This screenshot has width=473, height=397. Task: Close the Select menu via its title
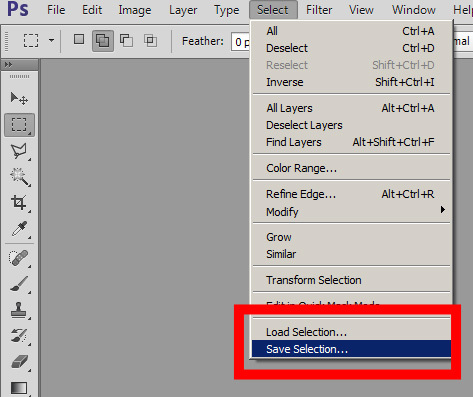click(x=273, y=10)
